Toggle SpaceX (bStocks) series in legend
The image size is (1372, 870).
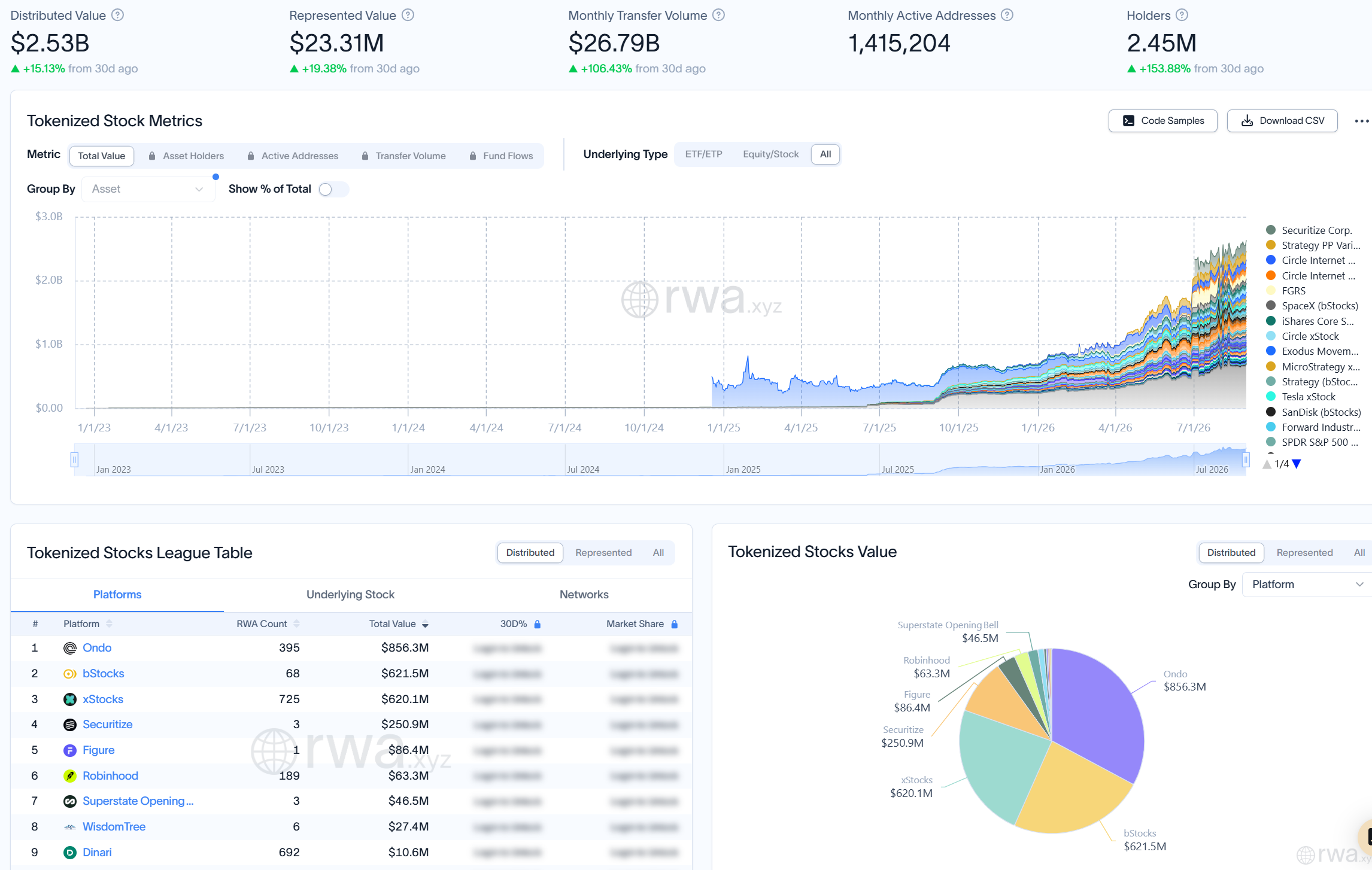(1313, 306)
